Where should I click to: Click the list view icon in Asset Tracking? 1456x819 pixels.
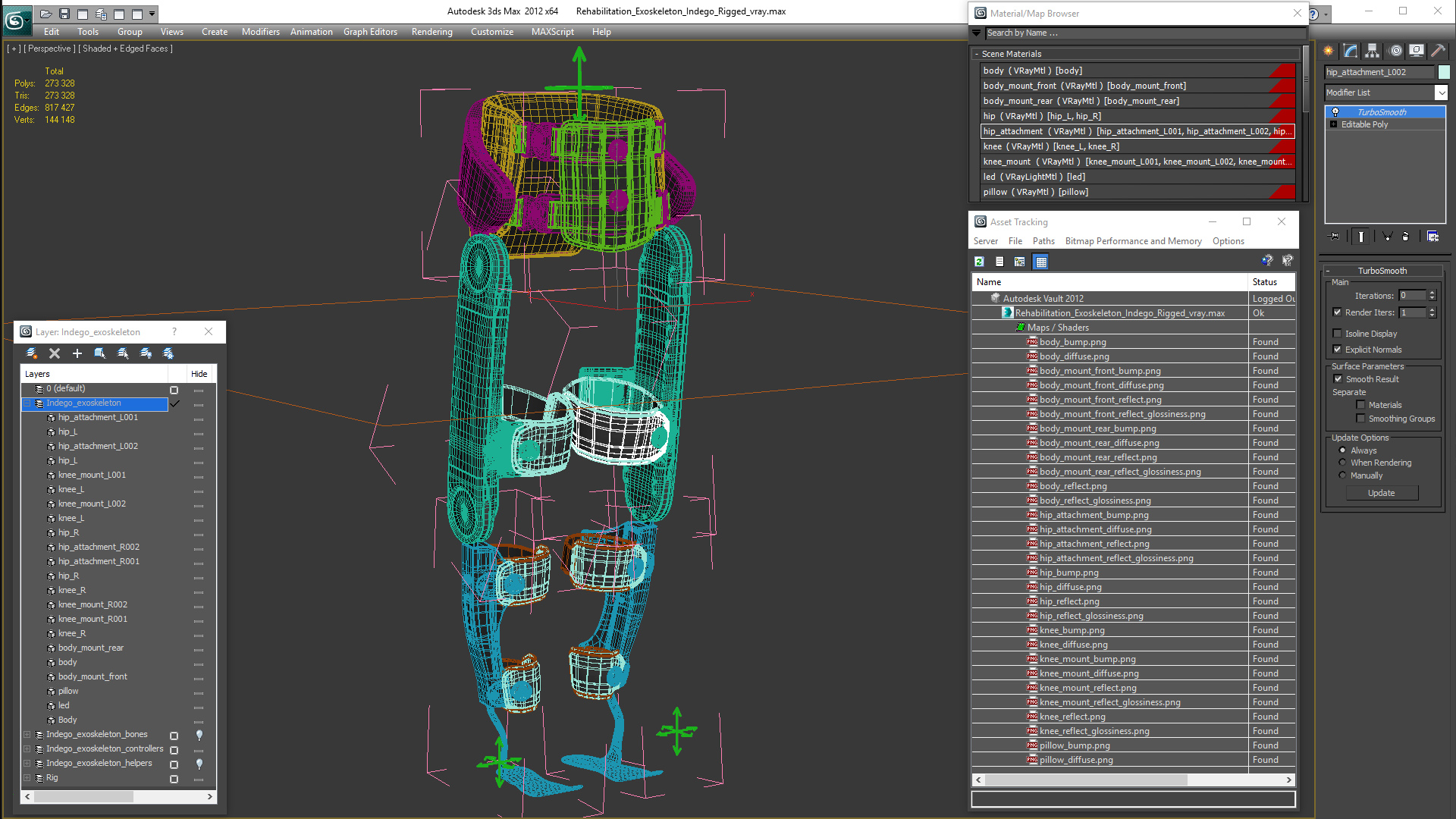point(999,262)
